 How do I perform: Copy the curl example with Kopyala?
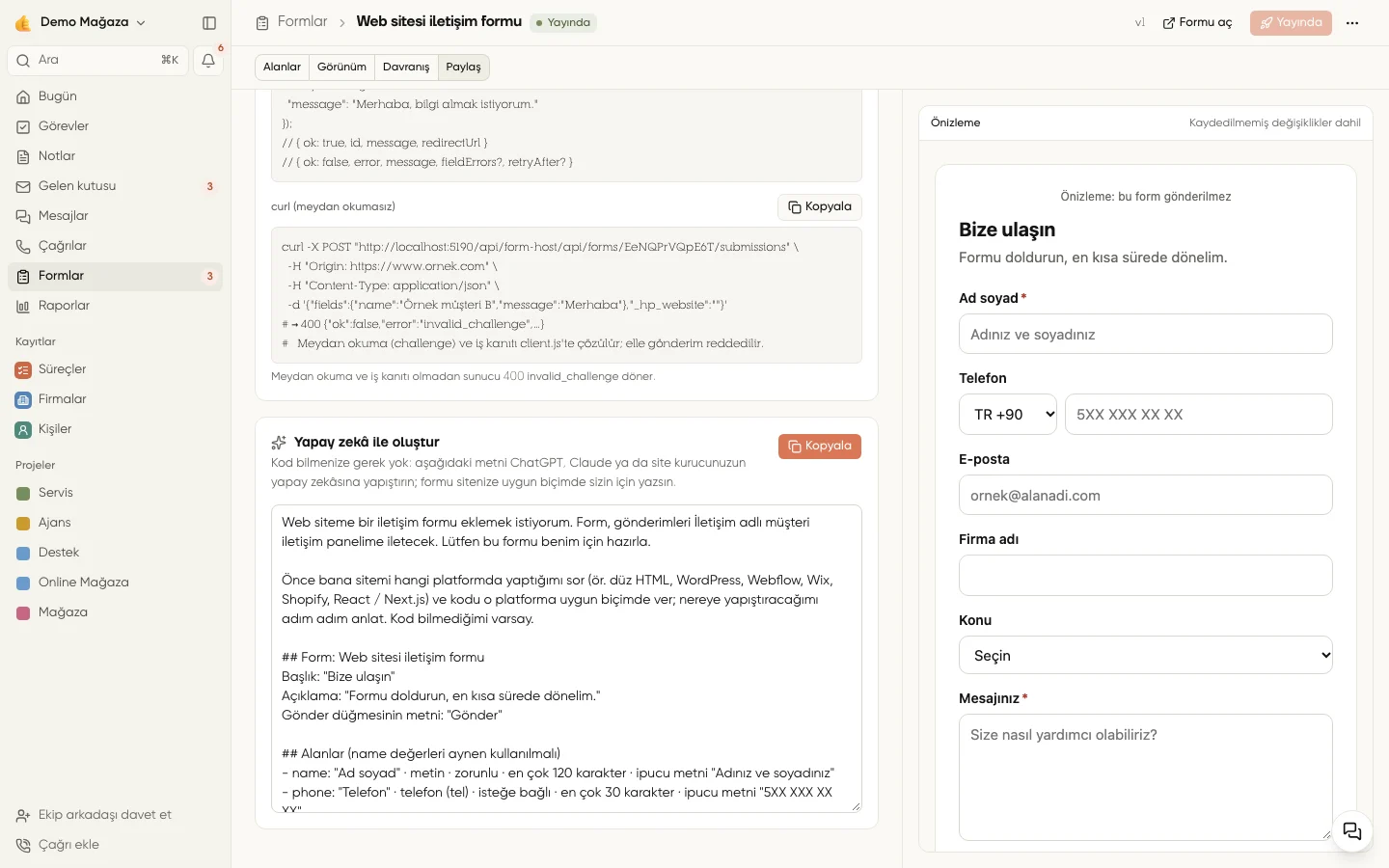click(820, 207)
